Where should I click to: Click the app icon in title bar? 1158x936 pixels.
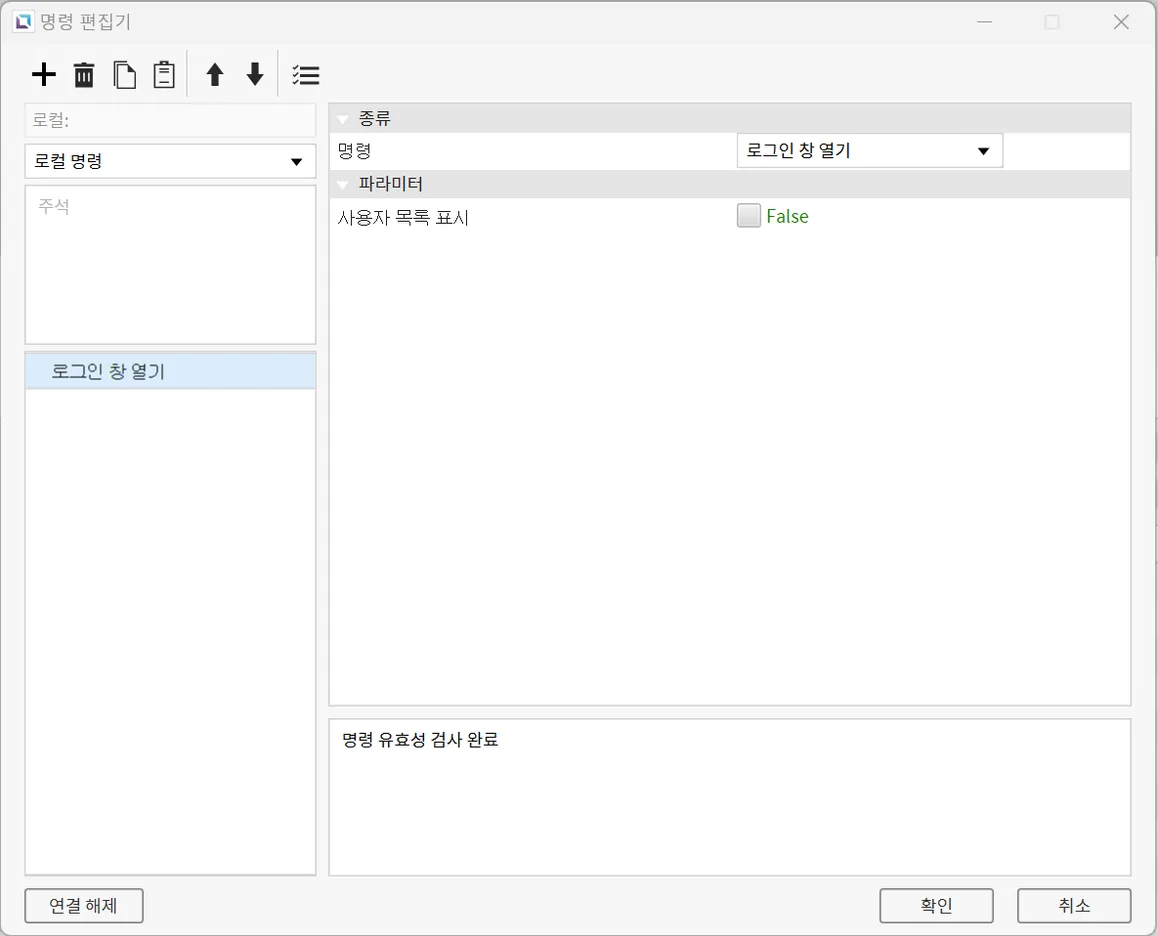pos(22,21)
